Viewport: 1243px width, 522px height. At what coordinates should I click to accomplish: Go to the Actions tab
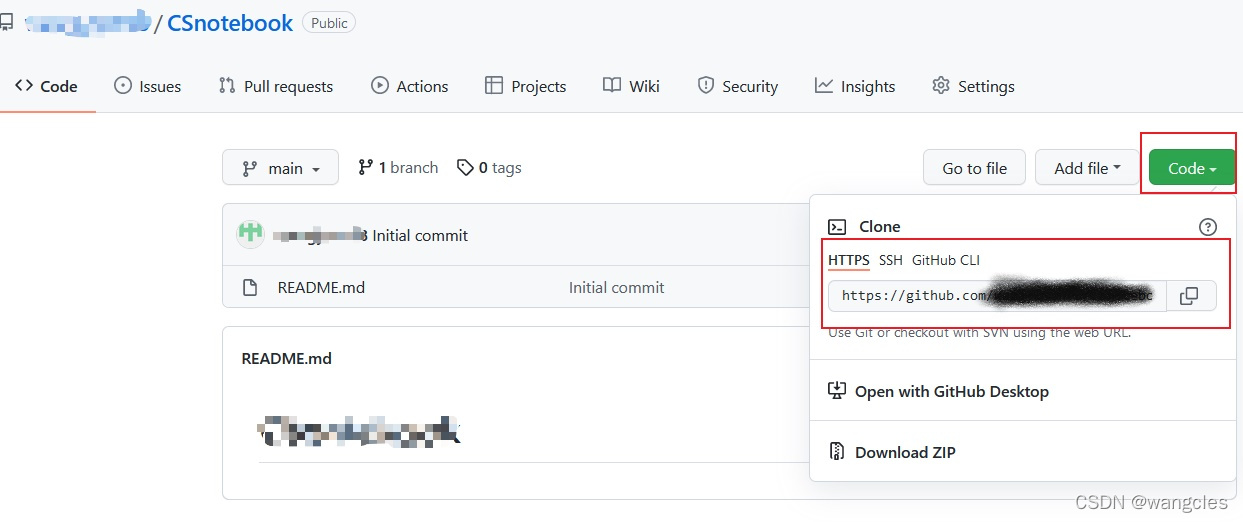pos(409,86)
